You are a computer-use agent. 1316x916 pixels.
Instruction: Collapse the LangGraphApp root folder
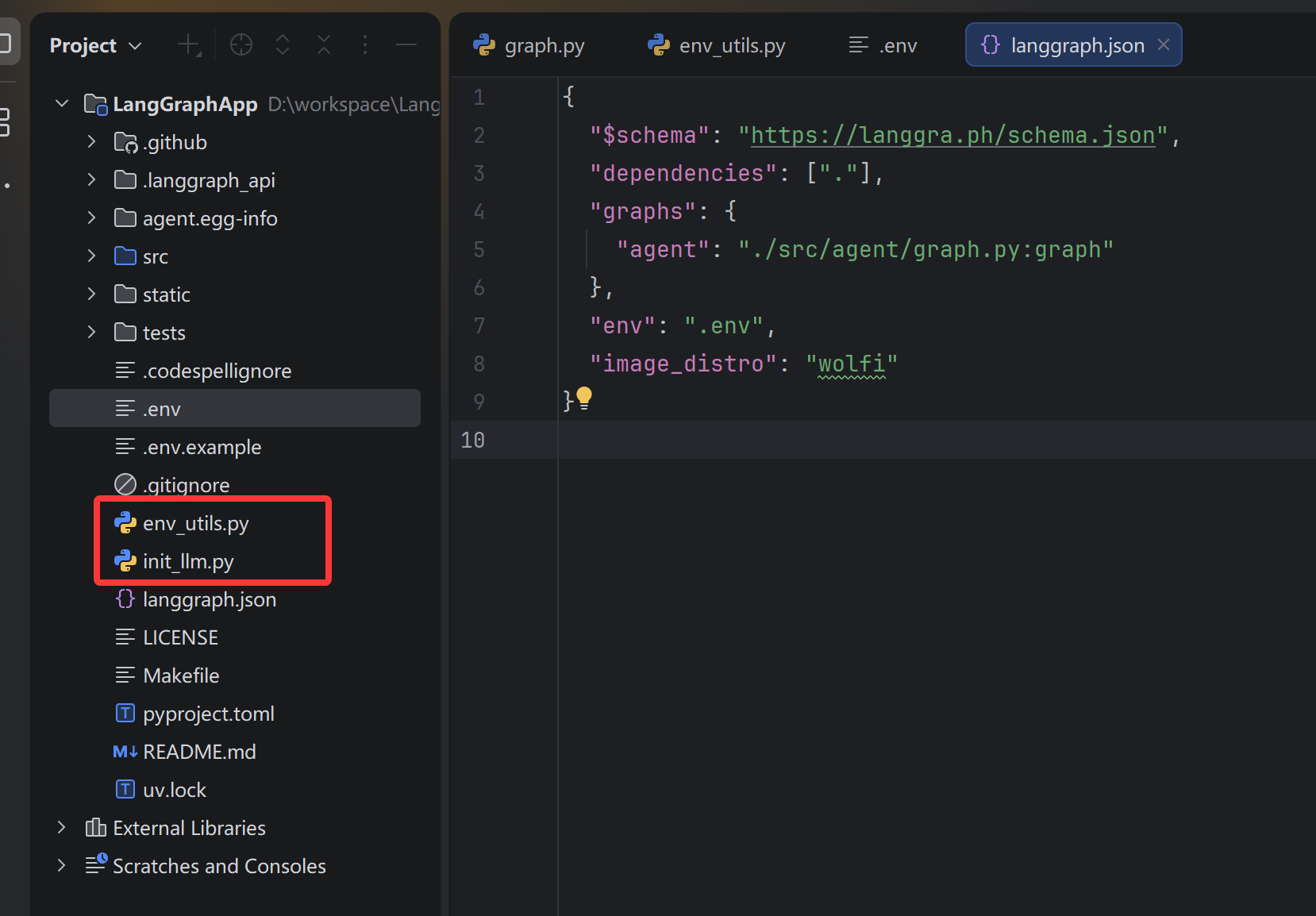pos(62,104)
